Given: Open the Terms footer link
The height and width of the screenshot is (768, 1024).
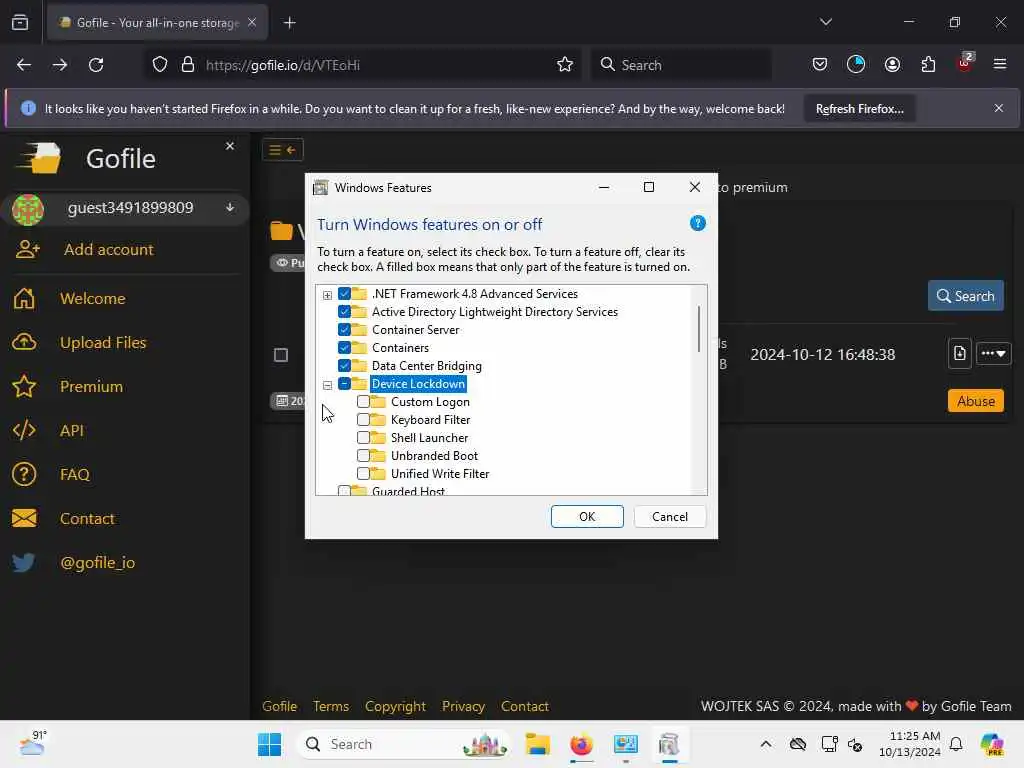Looking at the screenshot, I should pyautogui.click(x=331, y=706).
